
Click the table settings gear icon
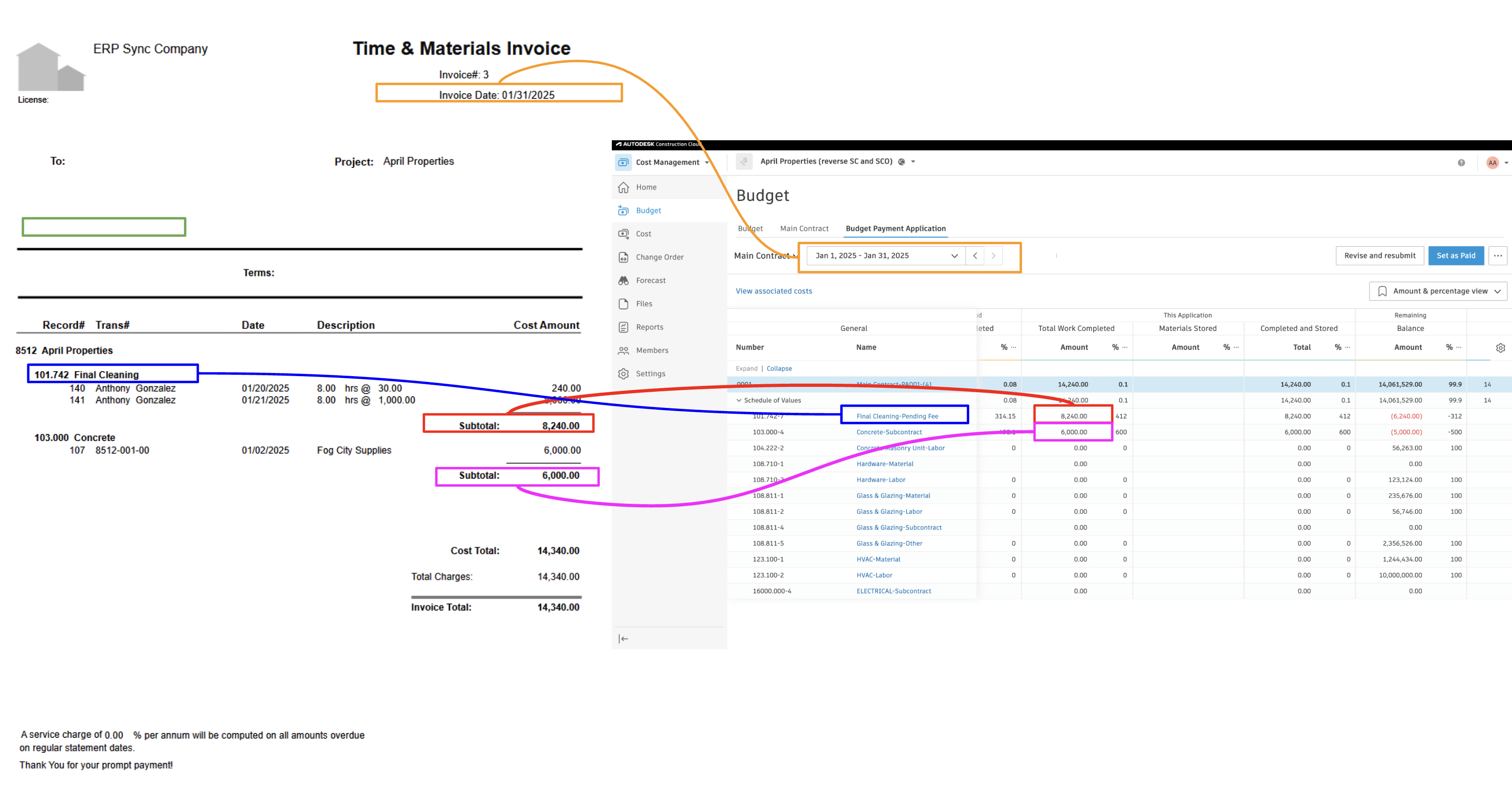[1500, 347]
